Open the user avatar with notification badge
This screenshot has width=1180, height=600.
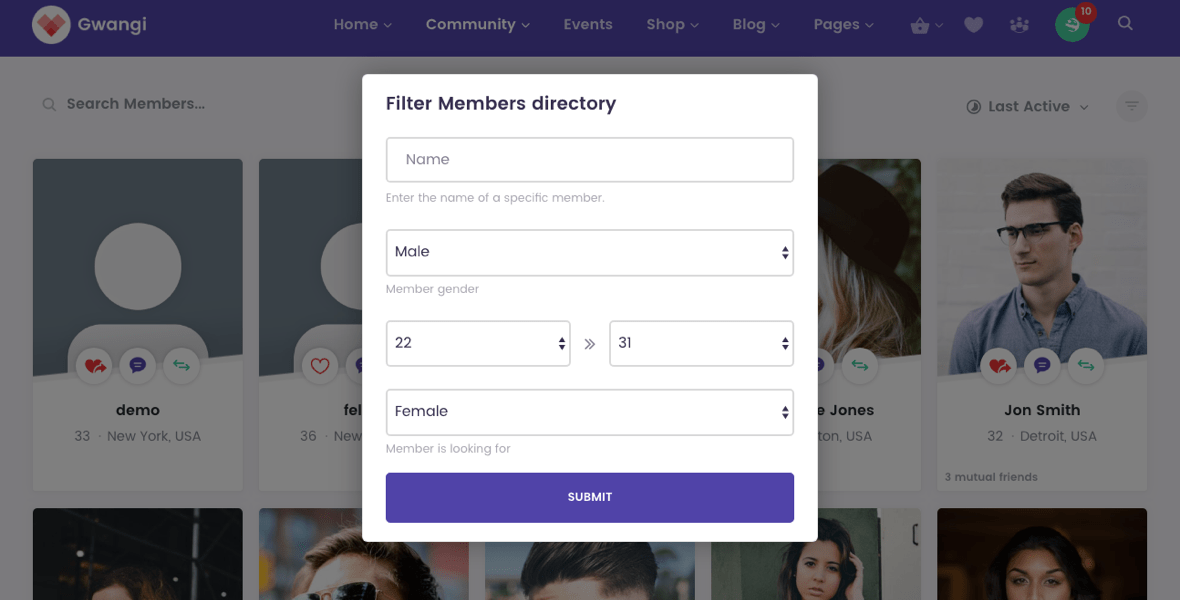click(x=1072, y=25)
